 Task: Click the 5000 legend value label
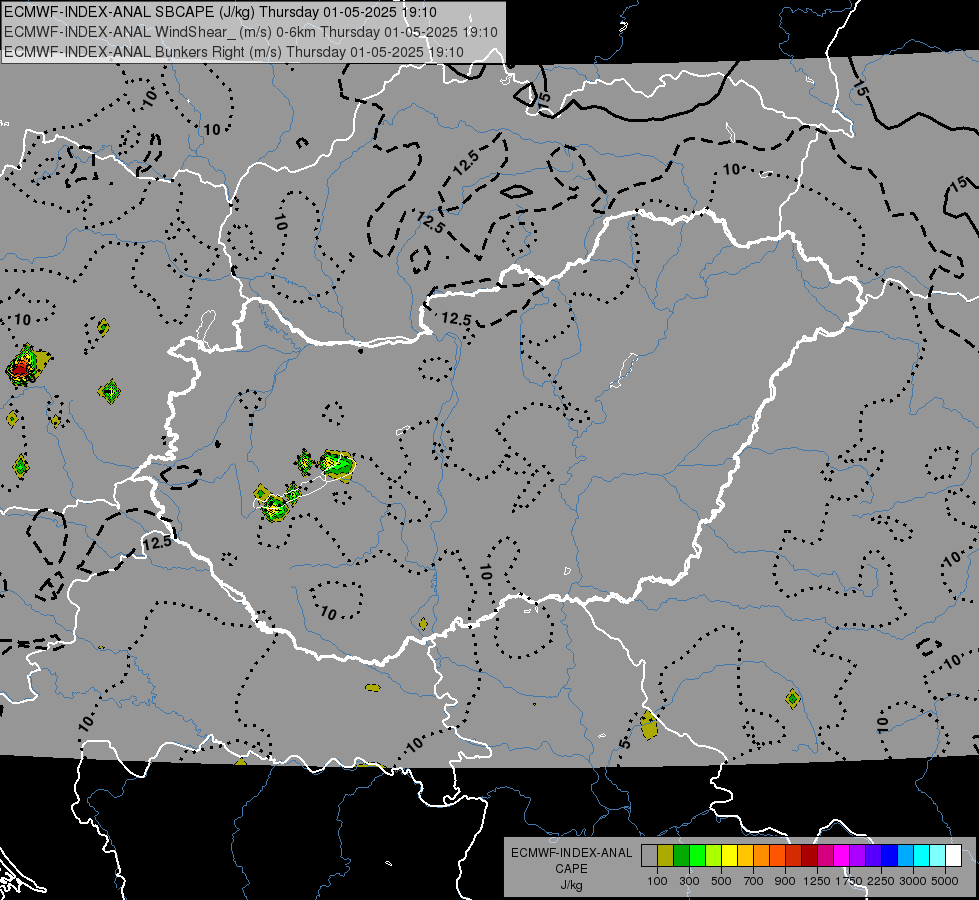945,881
